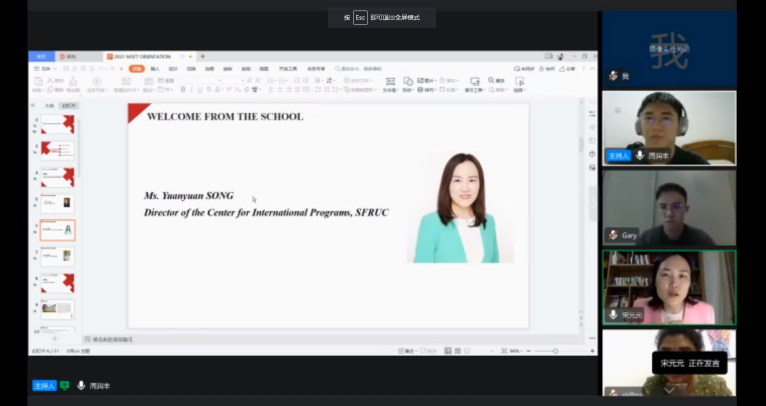Click the Esc key hint at top
The image size is (766, 406).
tap(360, 17)
